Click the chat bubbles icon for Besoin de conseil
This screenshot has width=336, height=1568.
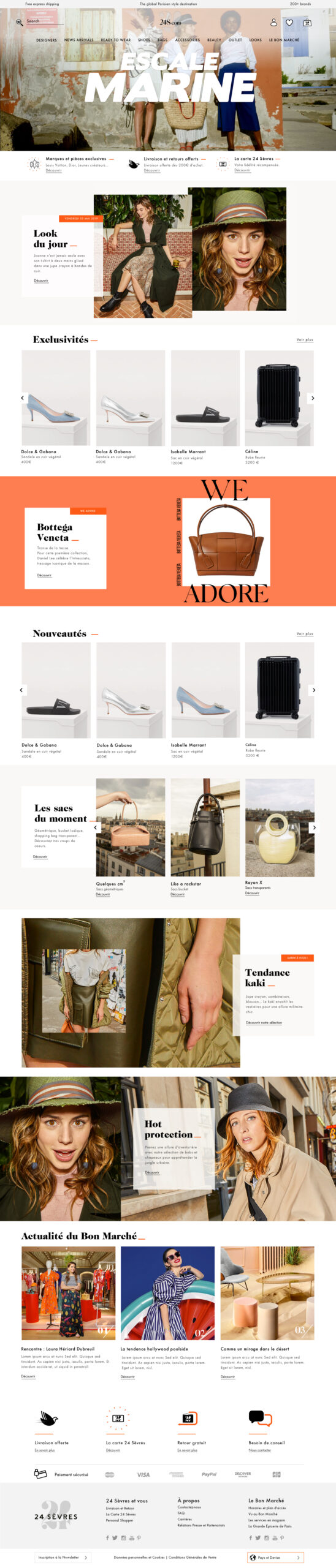point(260,1417)
